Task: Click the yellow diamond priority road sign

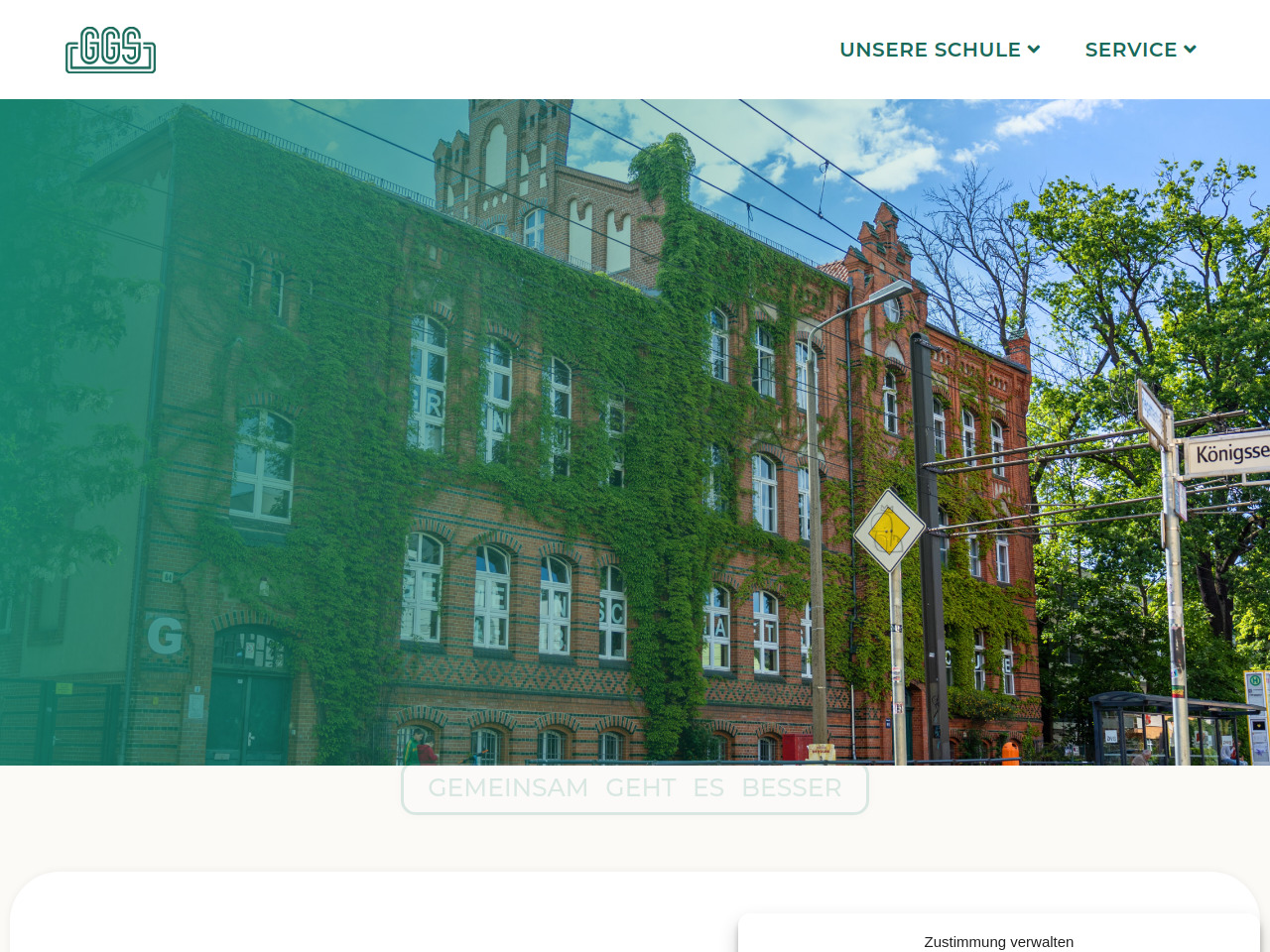Action: click(889, 532)
